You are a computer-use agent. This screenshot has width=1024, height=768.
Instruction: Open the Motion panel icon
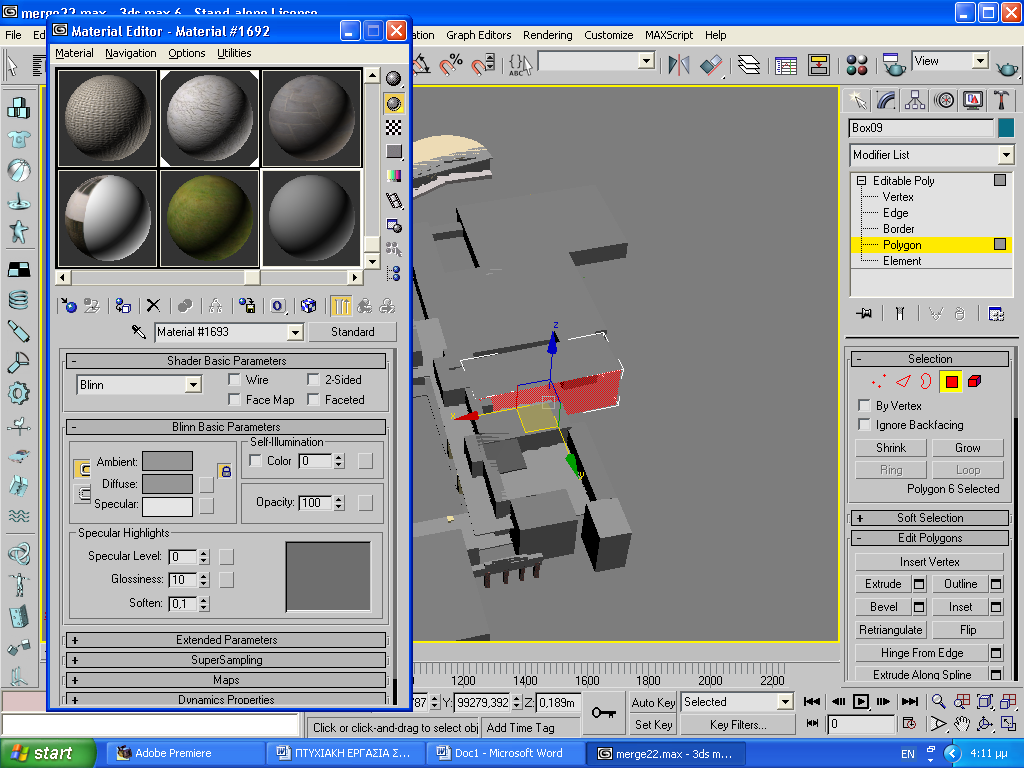click(944, 100)
